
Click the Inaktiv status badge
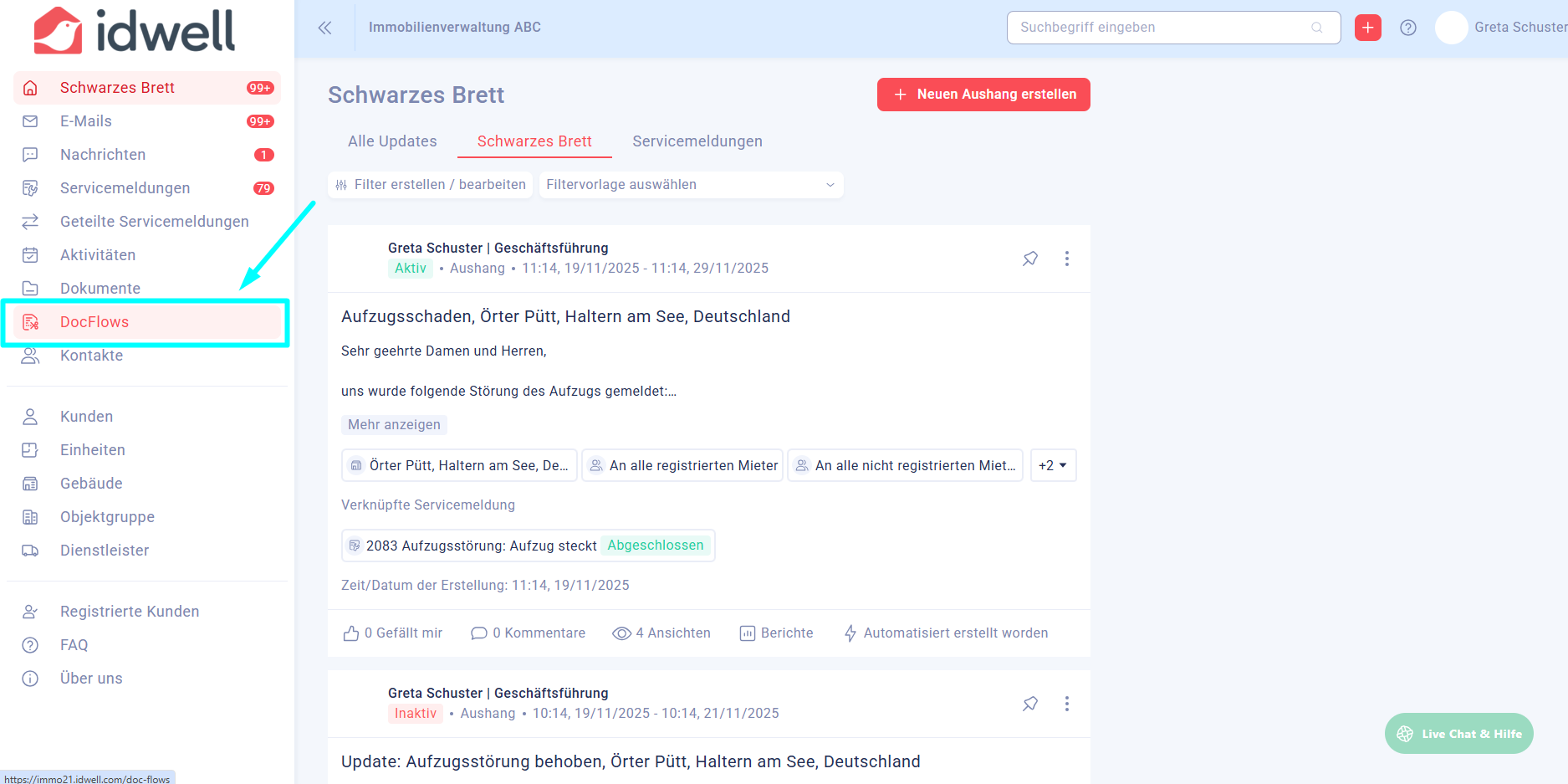coord(416,714)
